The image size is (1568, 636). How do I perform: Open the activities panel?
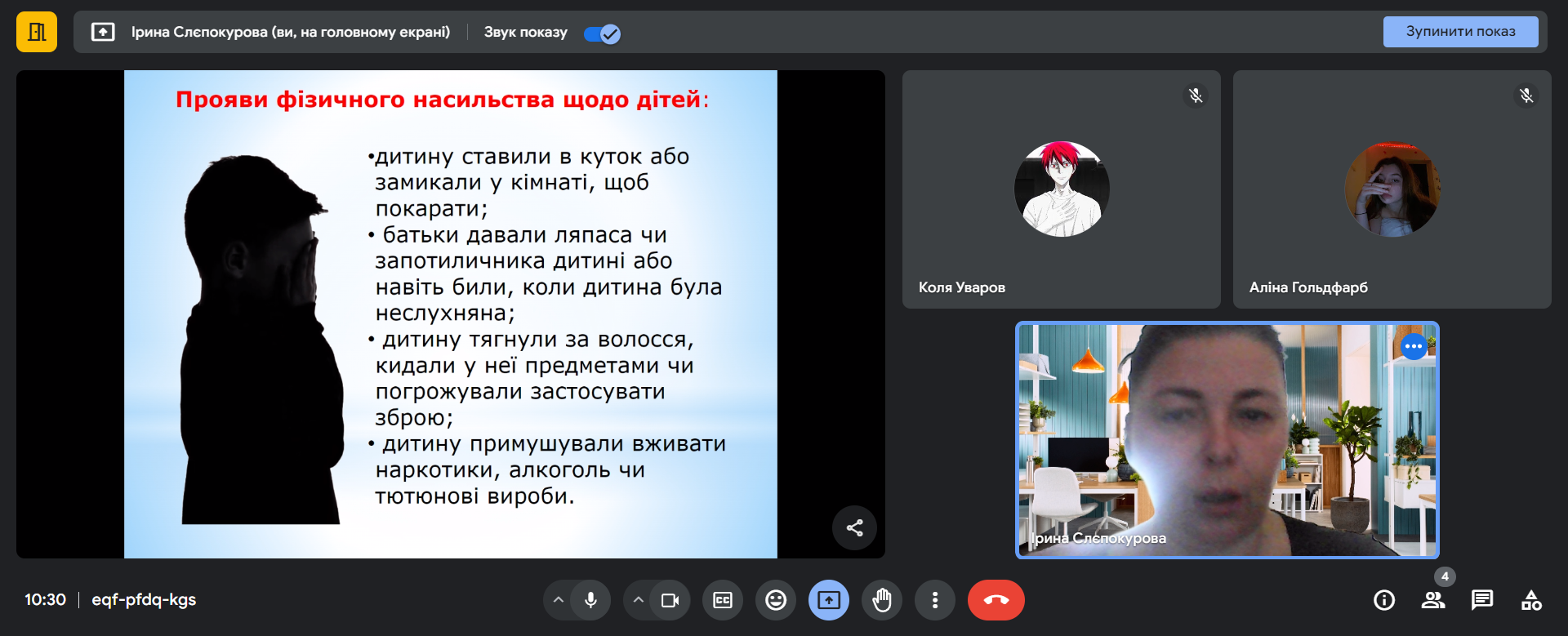[x=1531, y=600]
